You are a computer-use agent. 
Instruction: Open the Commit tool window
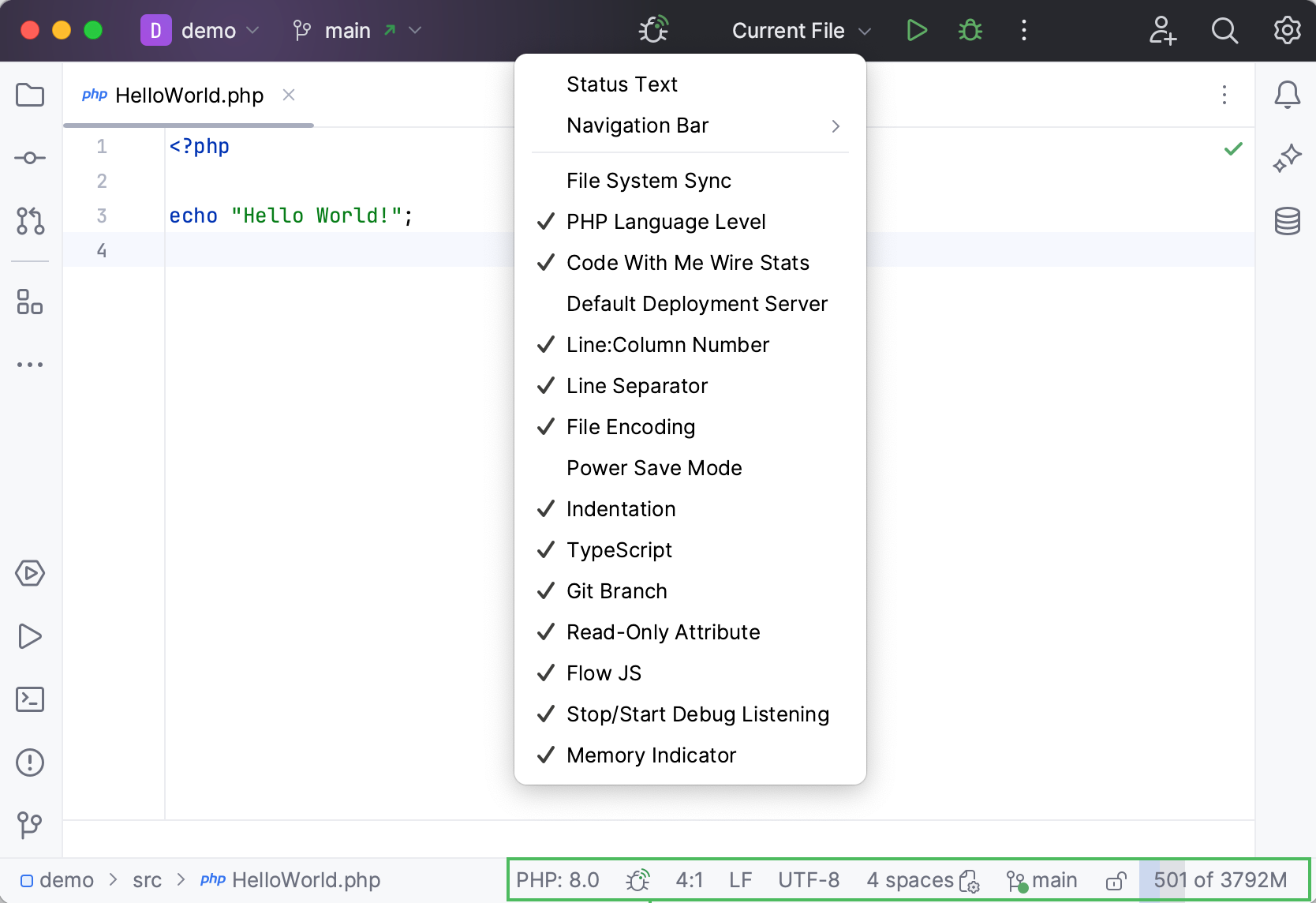[30, 158]
